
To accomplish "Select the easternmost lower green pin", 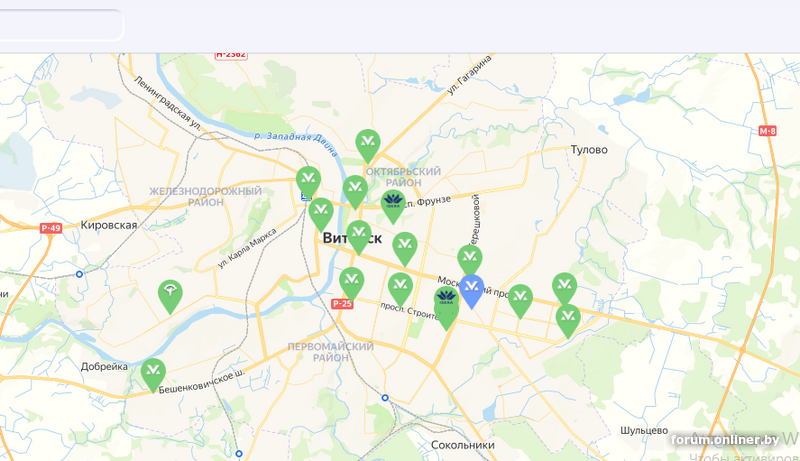I will pos(568,320).
